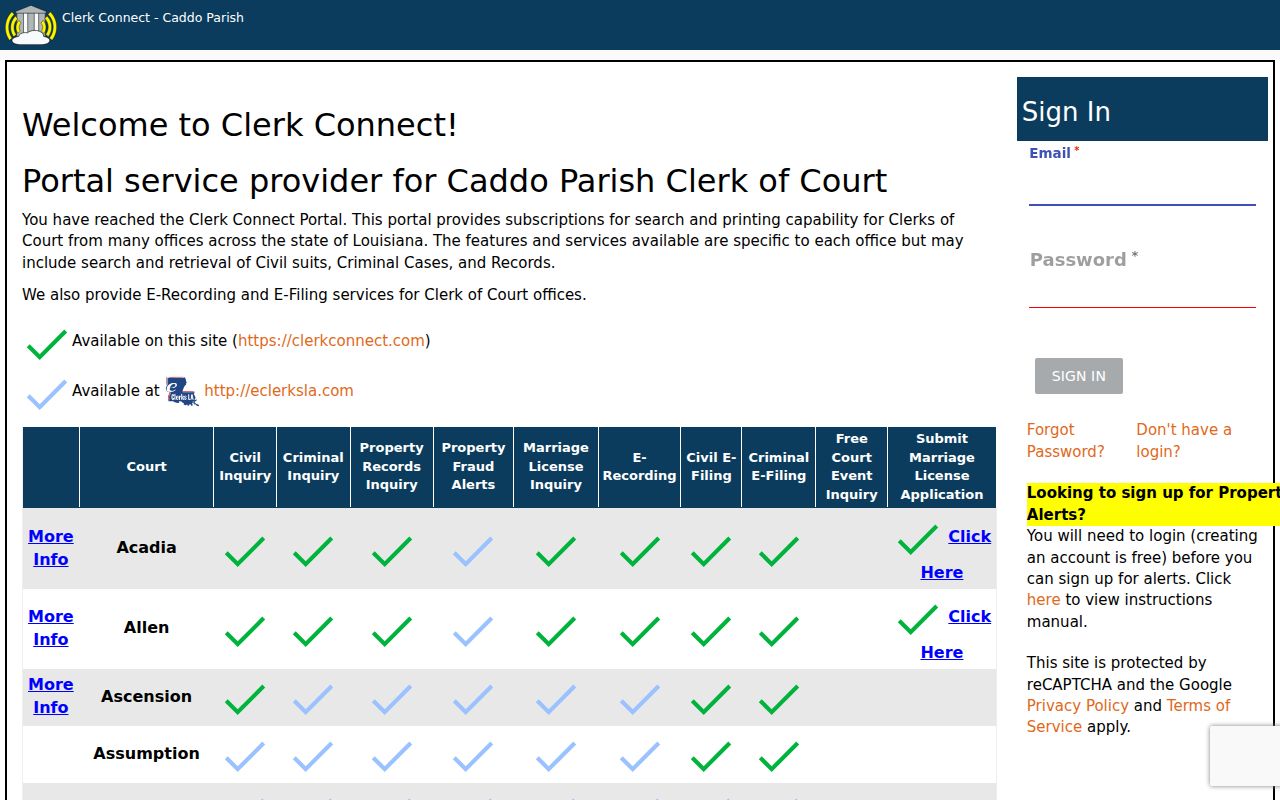Click Allen's Property Records Inquiry checkmark

392,631
